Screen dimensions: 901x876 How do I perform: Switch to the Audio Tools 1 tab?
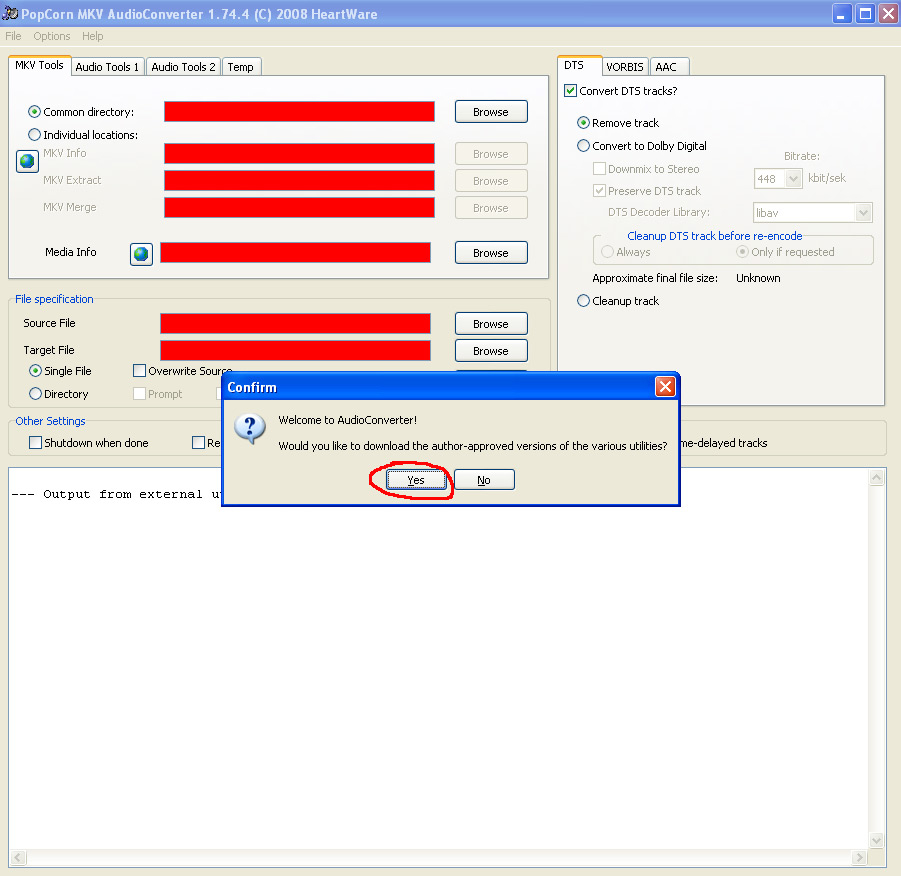click(x=107, y=67)
